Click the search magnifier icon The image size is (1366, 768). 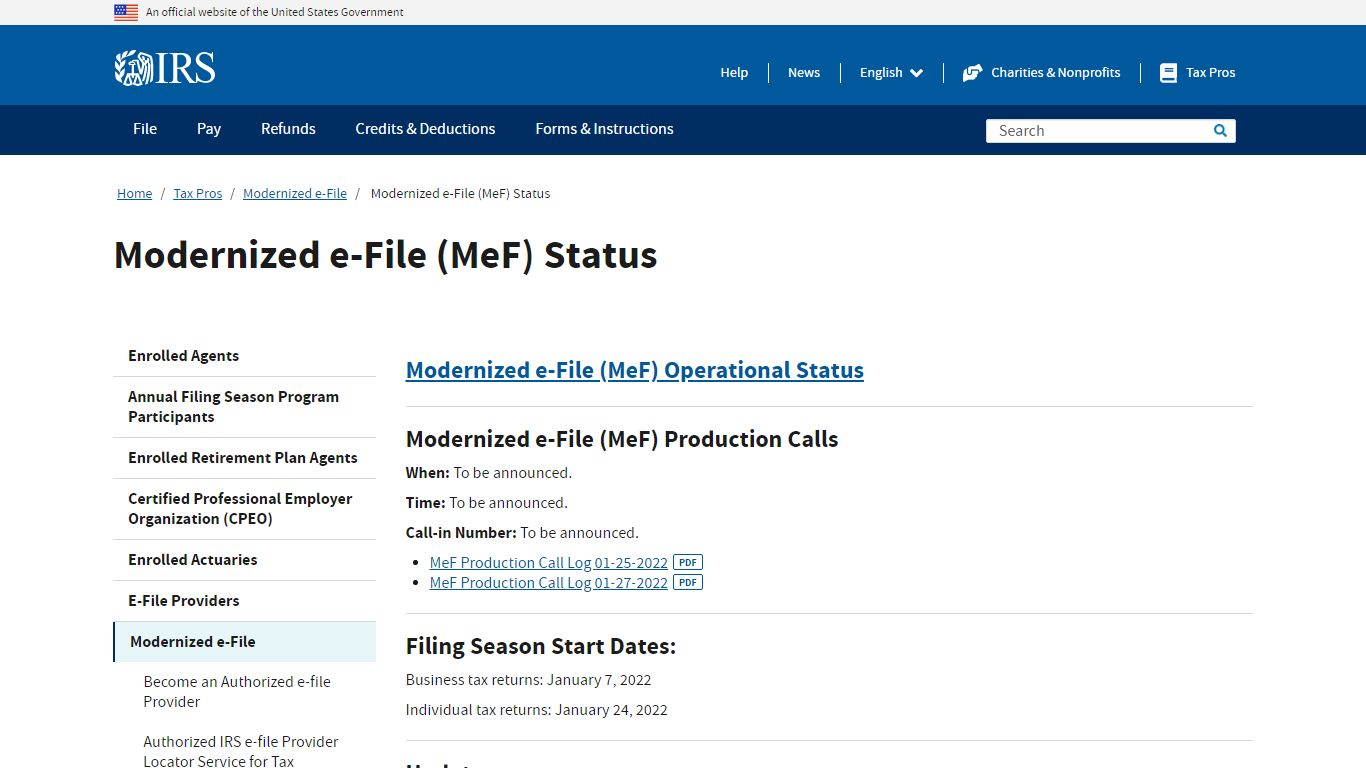(x=1220, y=130)
